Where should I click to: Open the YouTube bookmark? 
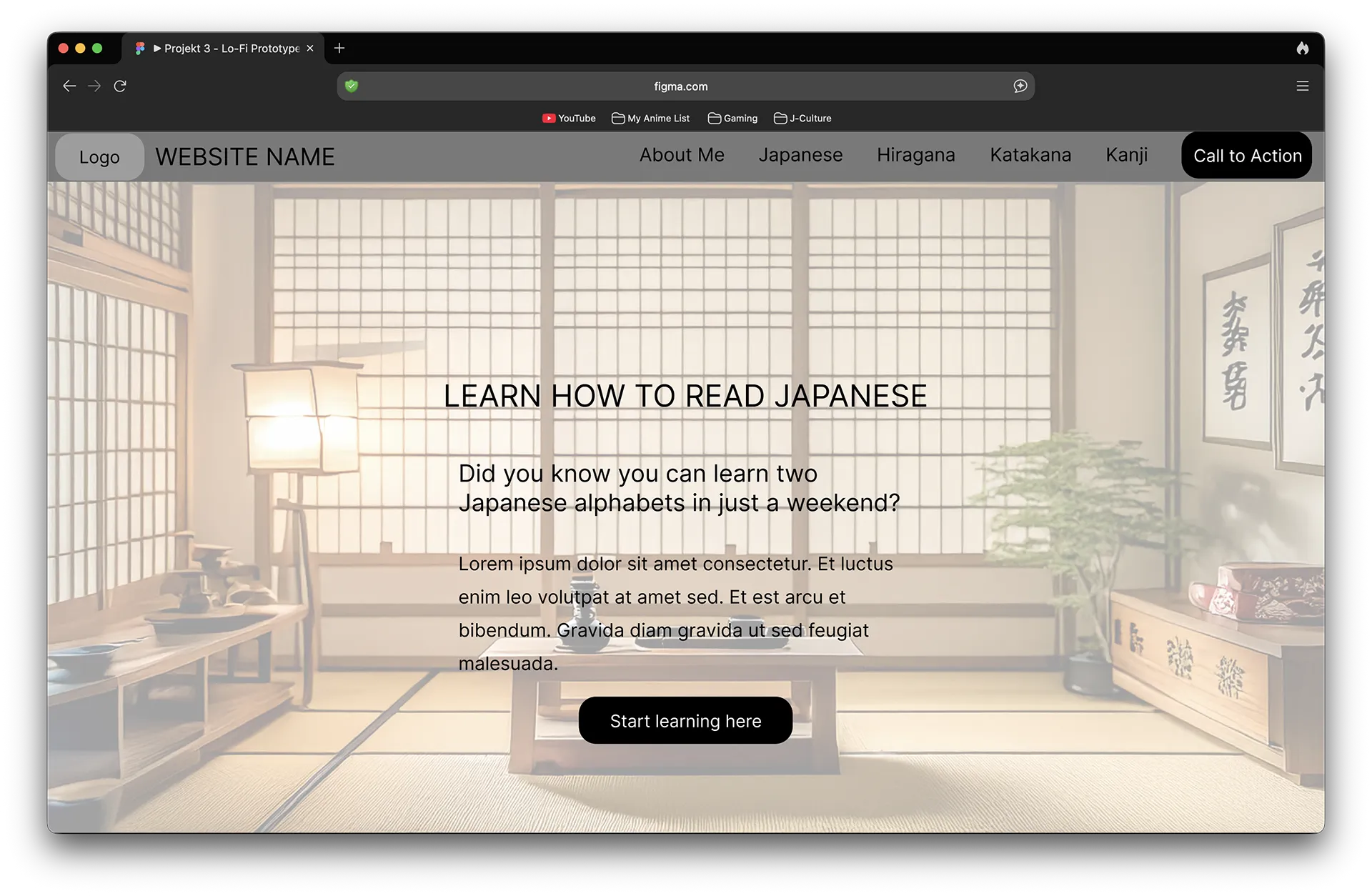click(x=569, y=118)
